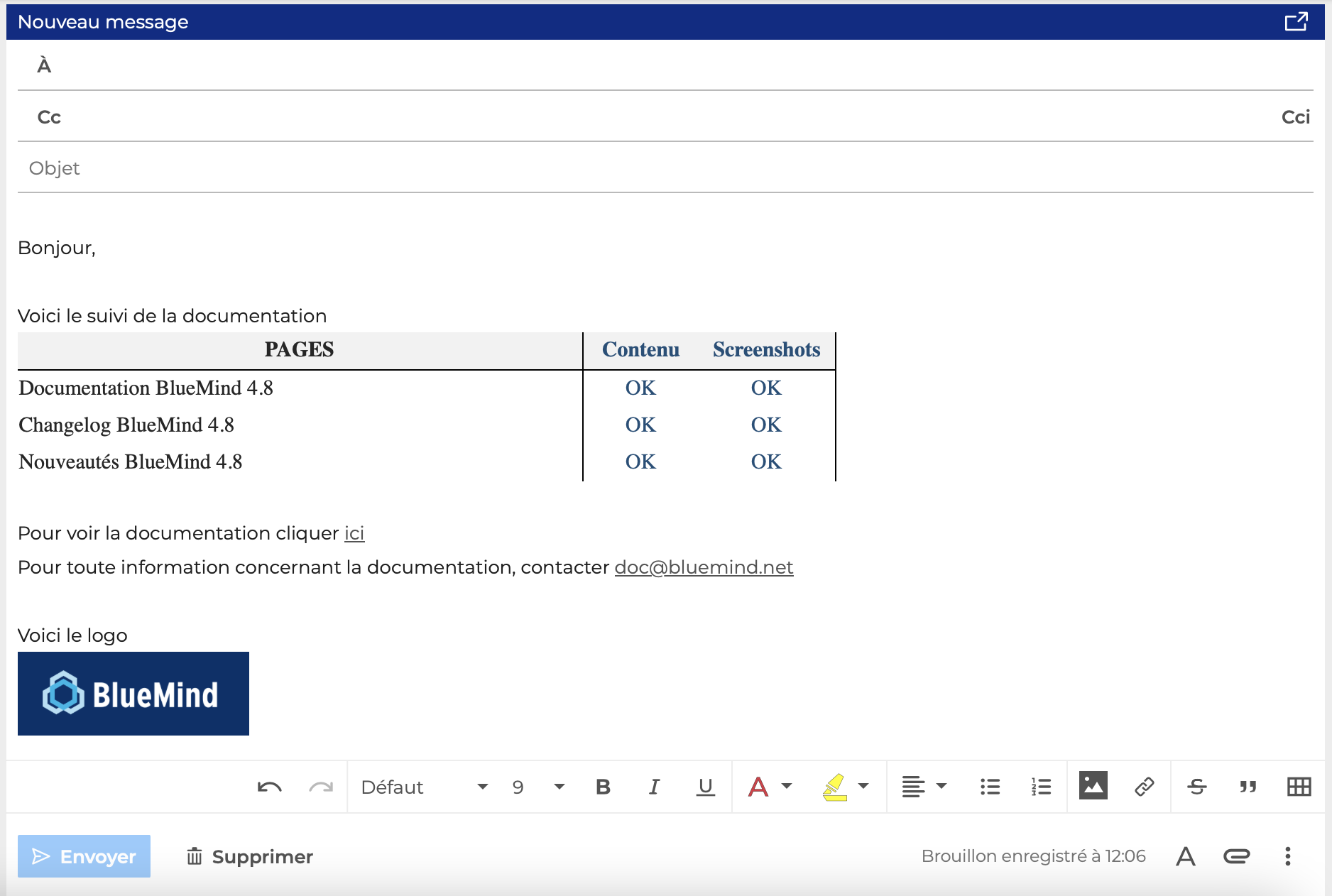
Task: Click the Contenu OK cell in Changelog row
Action: (640, 425)
